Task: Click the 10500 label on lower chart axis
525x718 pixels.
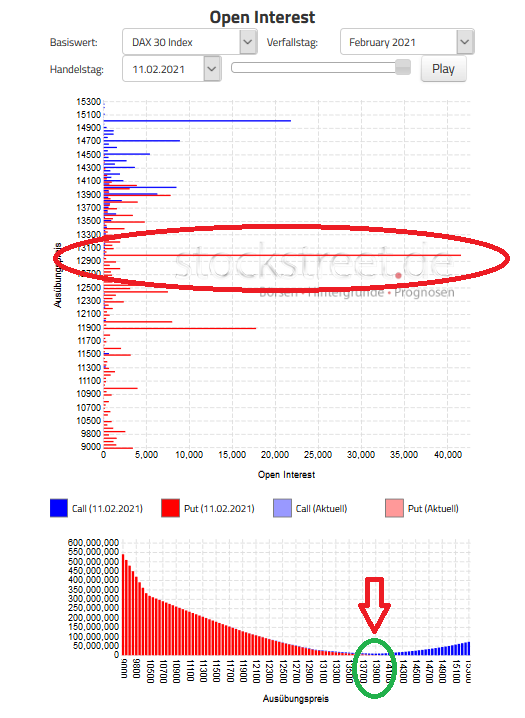Action: (x=151, y=671)
